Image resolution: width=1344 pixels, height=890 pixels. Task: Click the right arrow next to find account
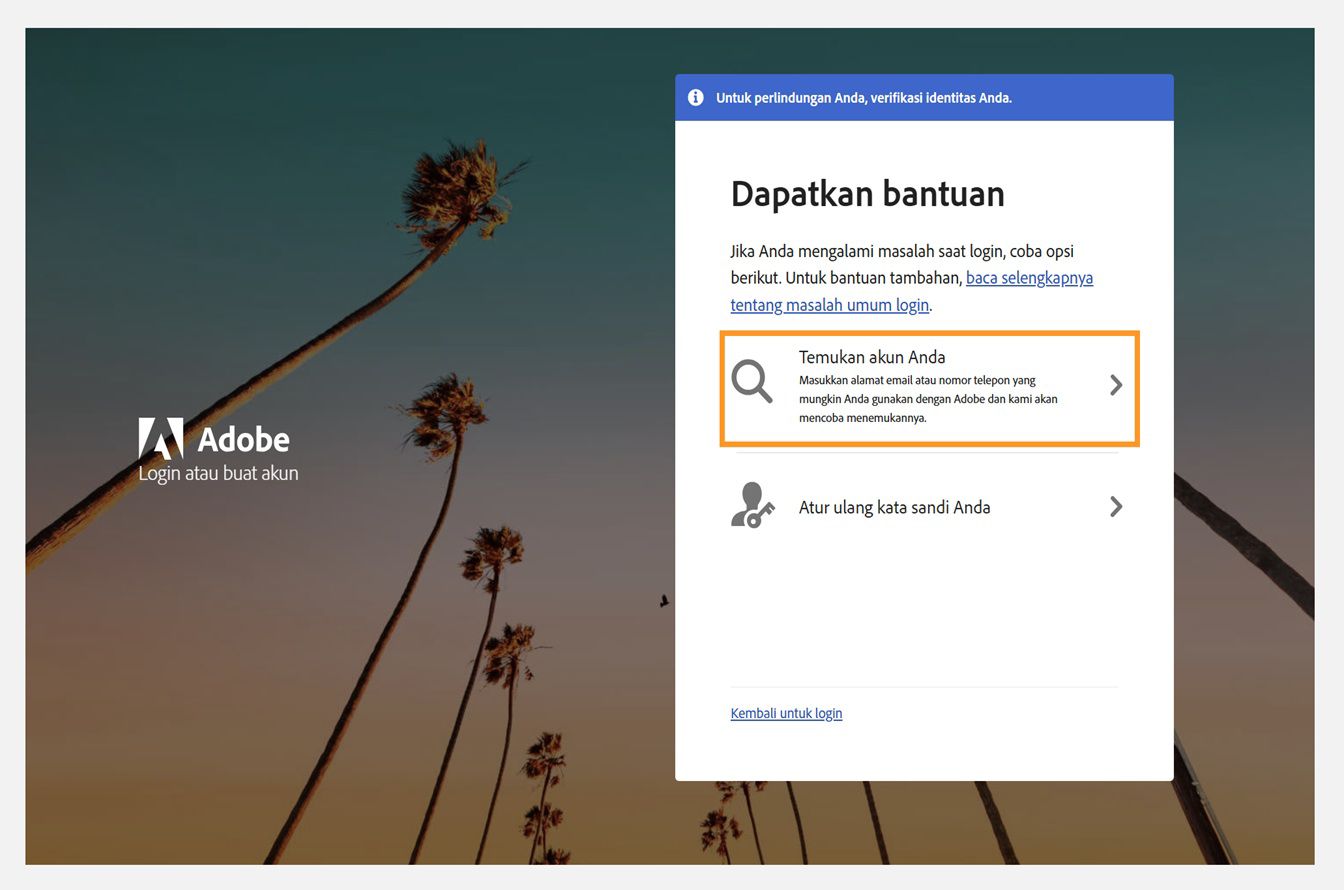click(x=1116, y=385)
